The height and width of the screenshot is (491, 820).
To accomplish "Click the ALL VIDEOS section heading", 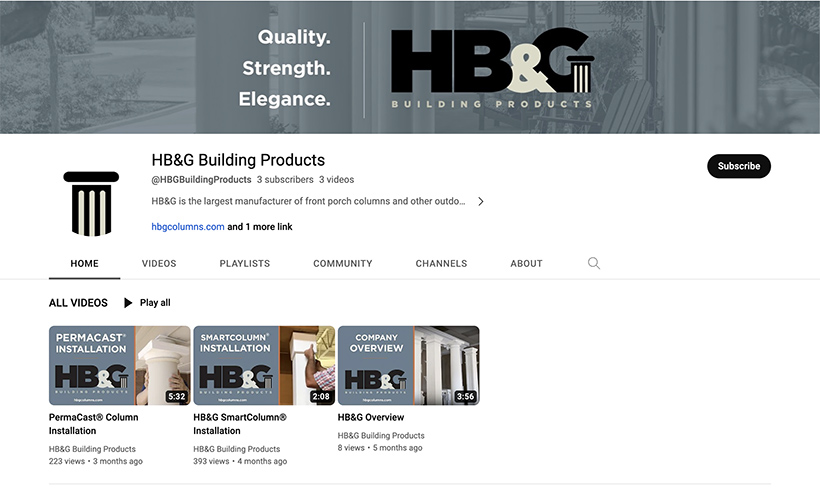I will (78, 303).
